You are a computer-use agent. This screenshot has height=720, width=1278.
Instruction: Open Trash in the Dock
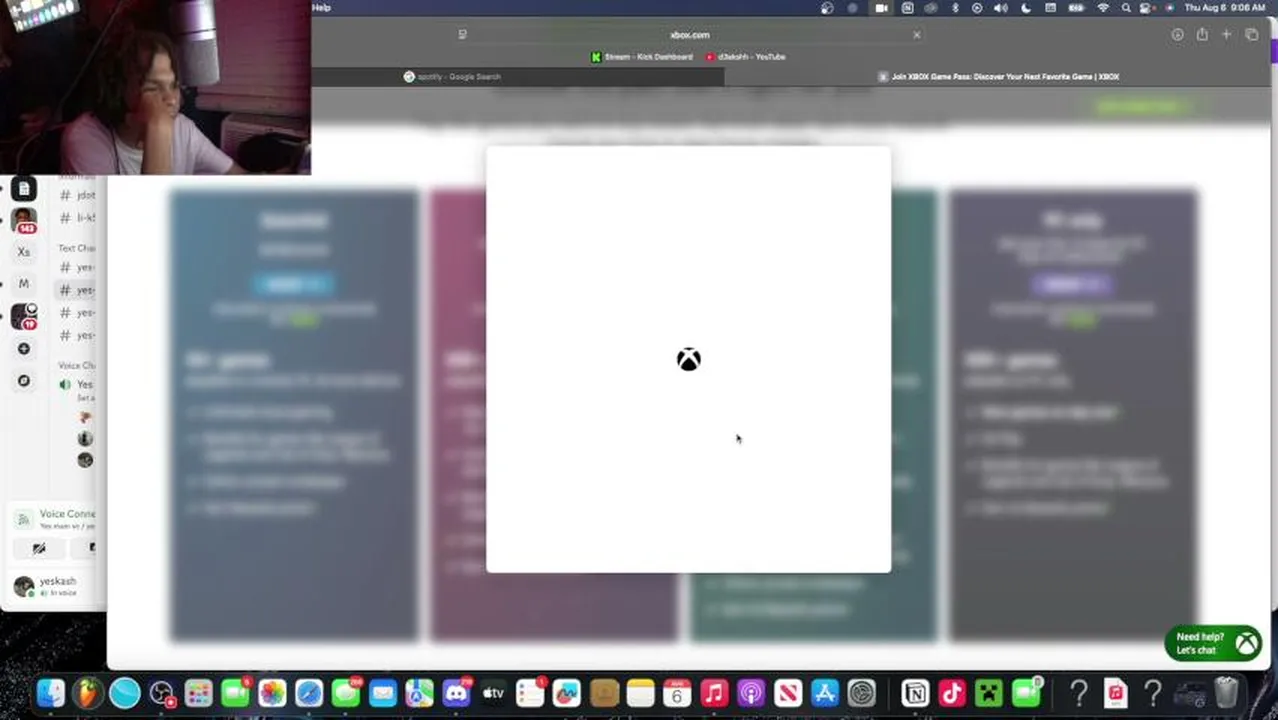pos(1227,693)
